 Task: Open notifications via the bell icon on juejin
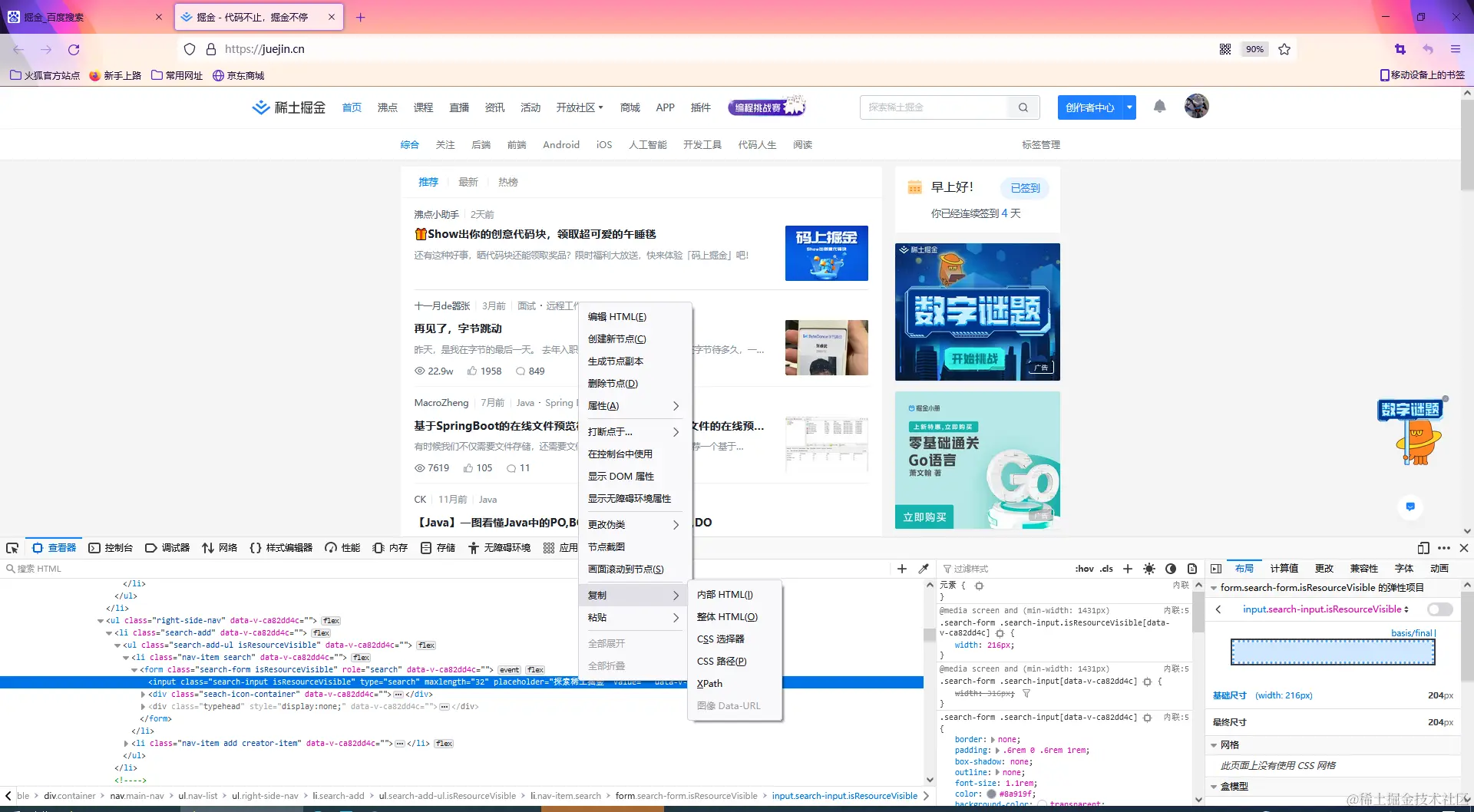coord(1159,107)
